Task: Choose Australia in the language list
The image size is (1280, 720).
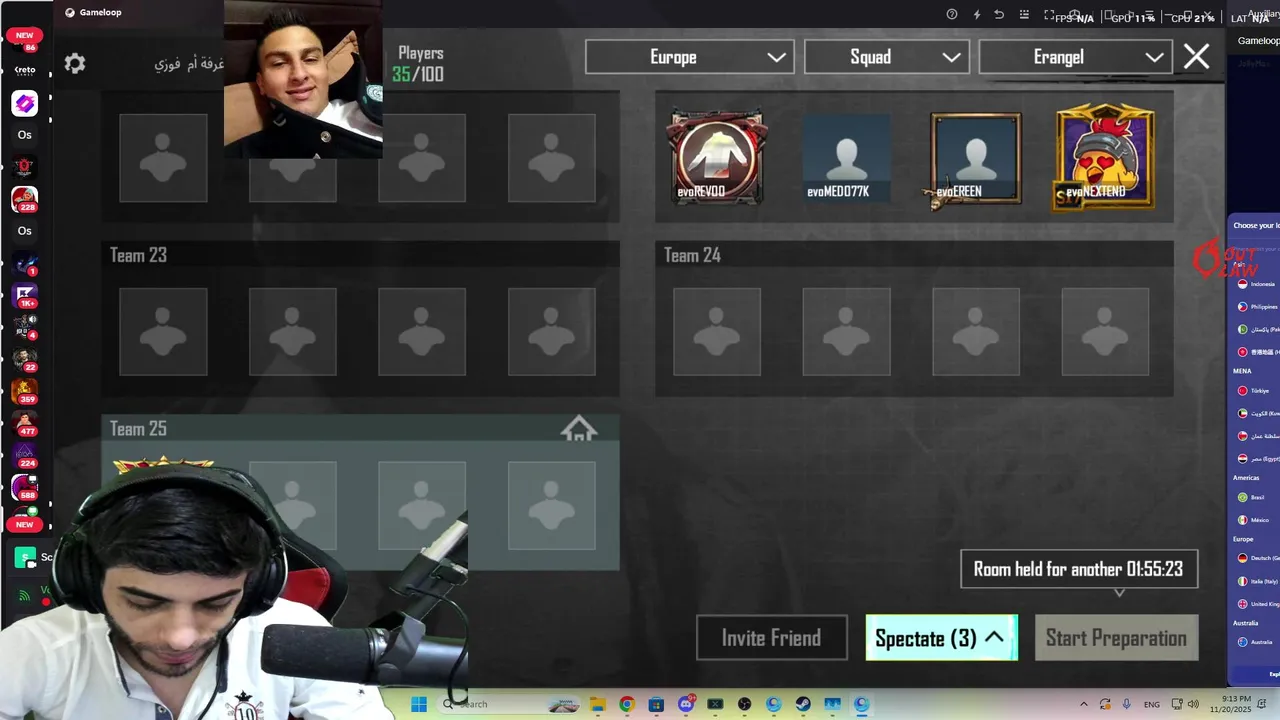Action: tap(1257, 642)
